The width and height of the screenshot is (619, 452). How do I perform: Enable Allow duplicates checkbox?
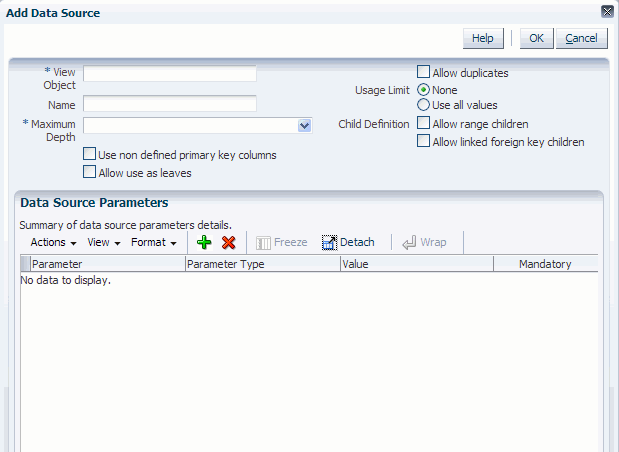pyautogui.click(x=423, y=72)
